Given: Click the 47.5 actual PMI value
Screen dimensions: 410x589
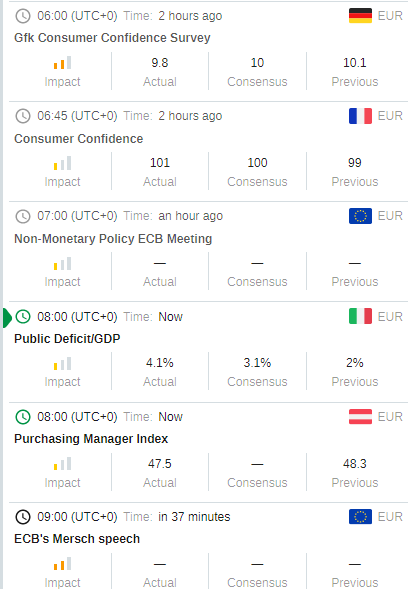Looking at the screenshot, I should coord(160,464).
